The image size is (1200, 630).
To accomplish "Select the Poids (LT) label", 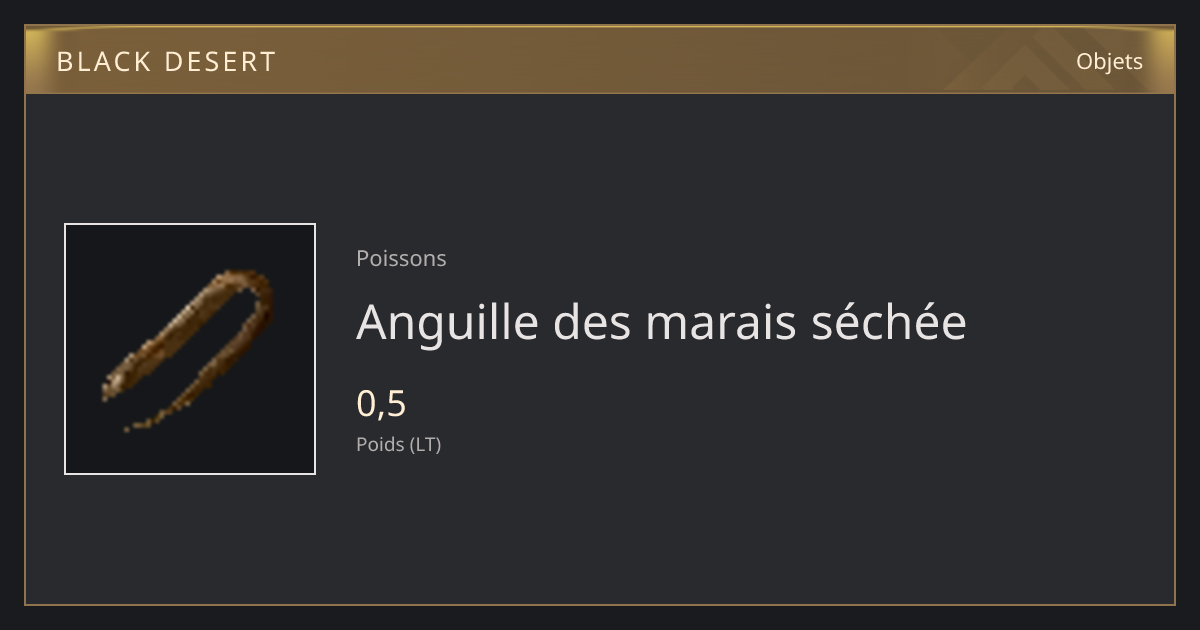I will point(398,444).
